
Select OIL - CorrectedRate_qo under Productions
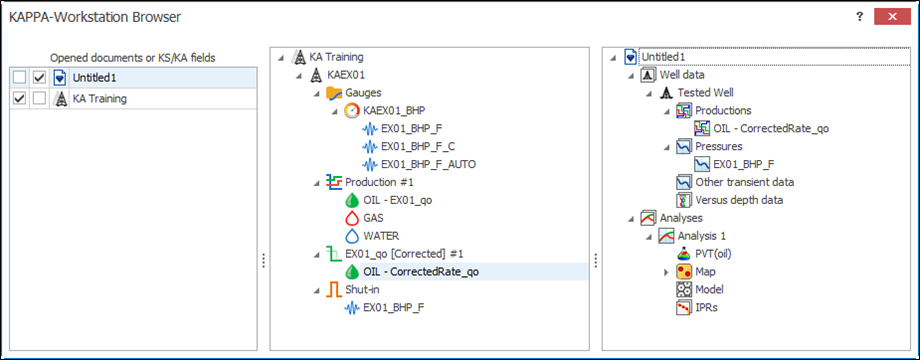point(771,128)
